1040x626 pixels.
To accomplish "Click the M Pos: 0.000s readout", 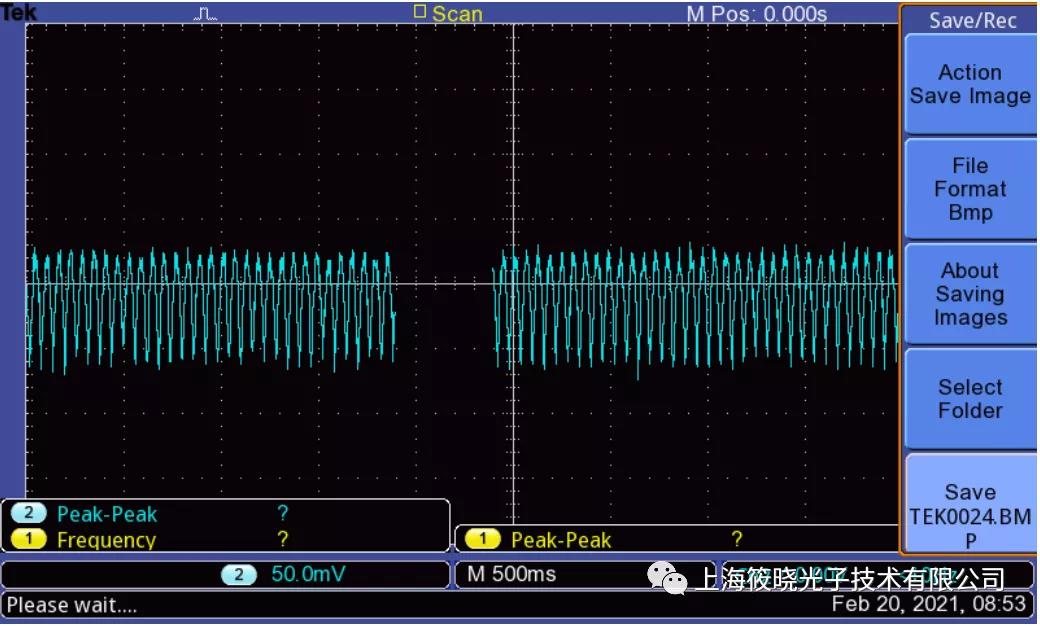I will tap(757, 14).
